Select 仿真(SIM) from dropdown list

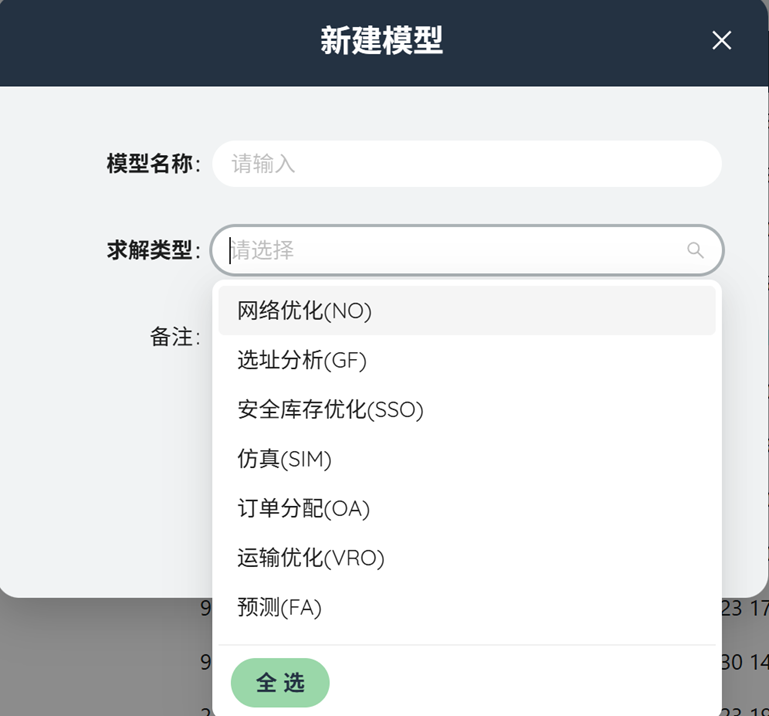pyautogui.click(x=467, y=460)
